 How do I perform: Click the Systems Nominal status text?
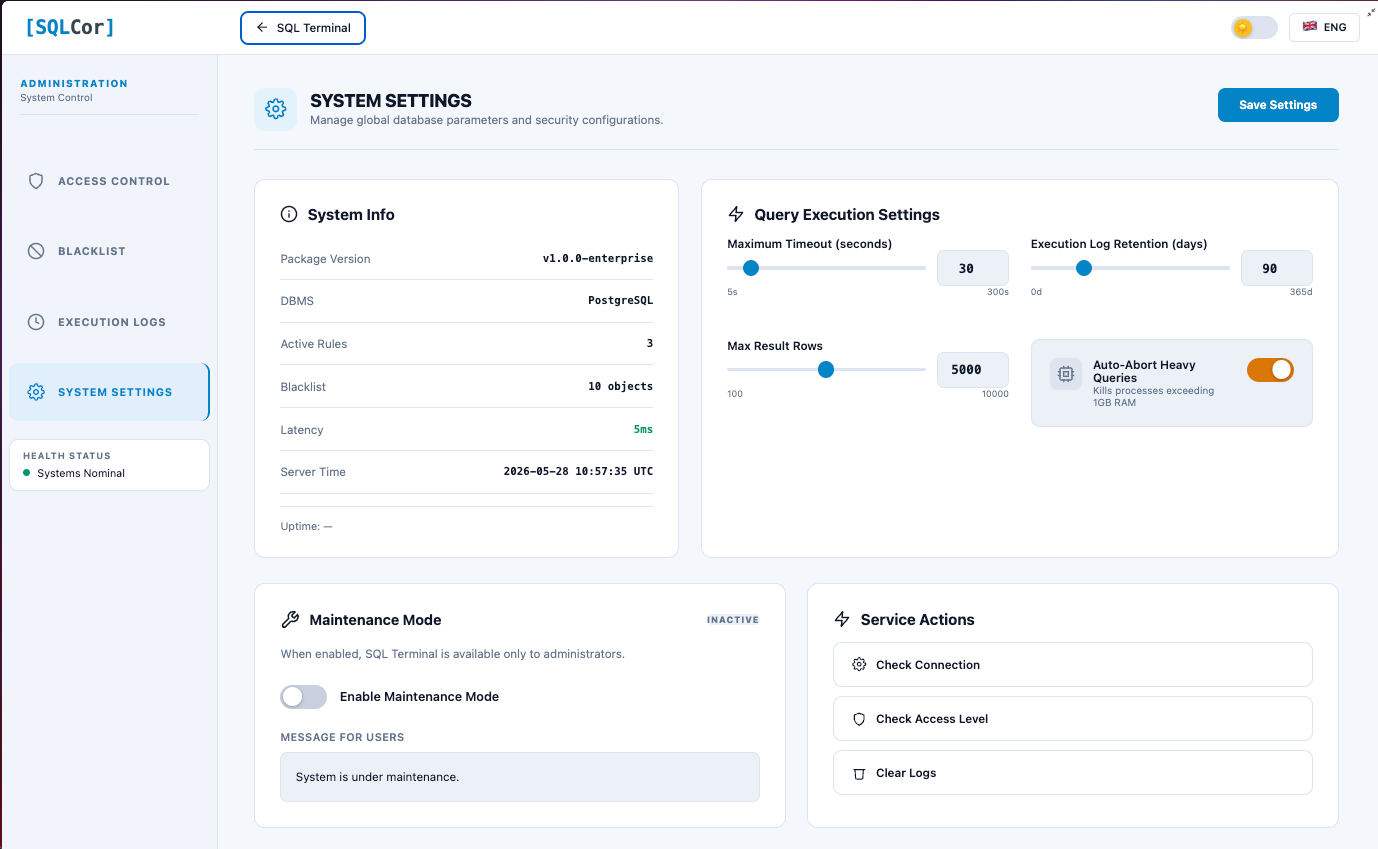81,473
